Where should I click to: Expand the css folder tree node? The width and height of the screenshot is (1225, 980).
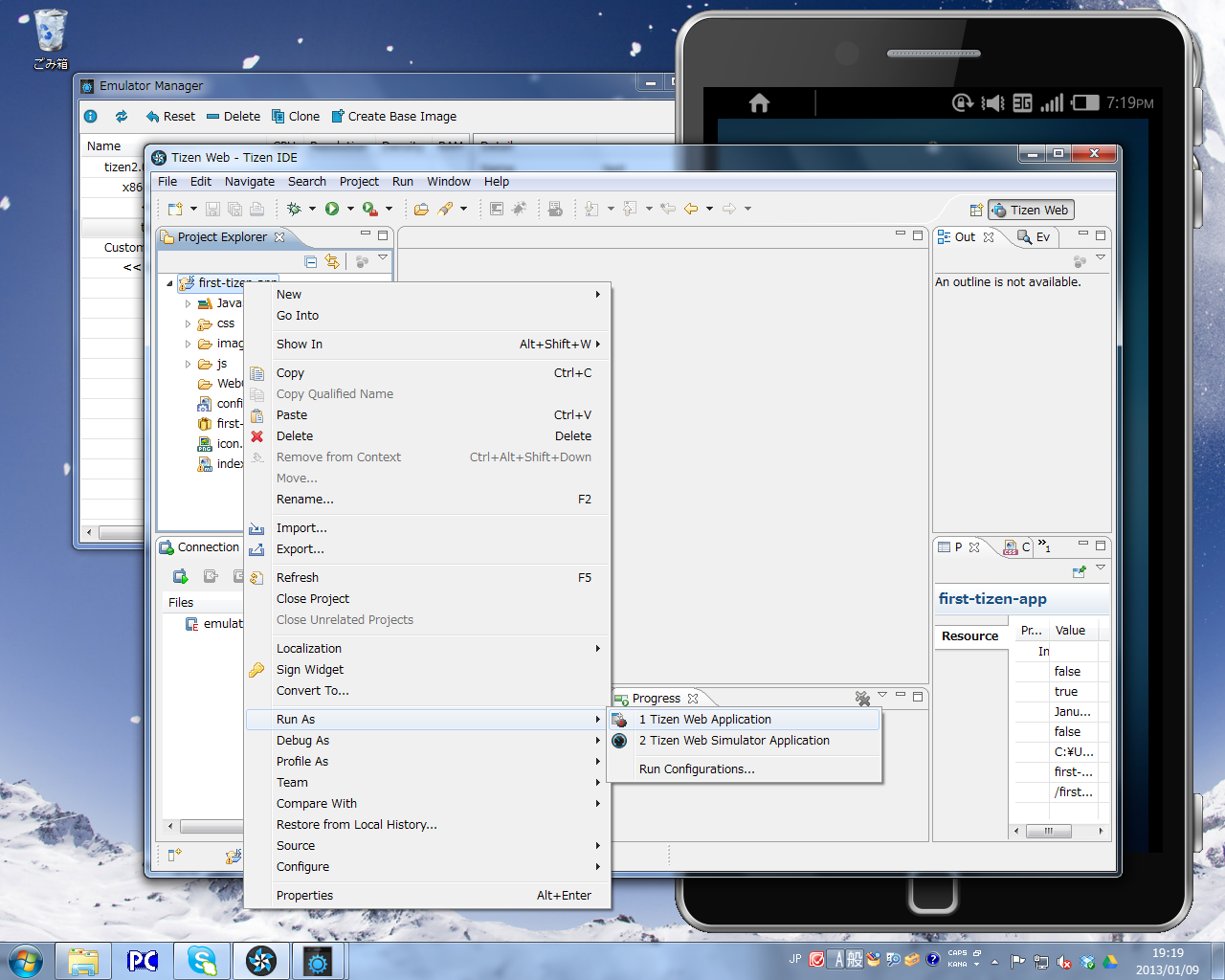[188, 324]
